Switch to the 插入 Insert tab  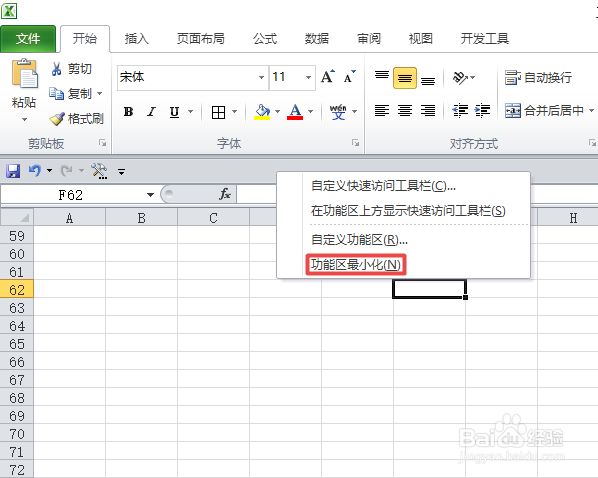136,39
